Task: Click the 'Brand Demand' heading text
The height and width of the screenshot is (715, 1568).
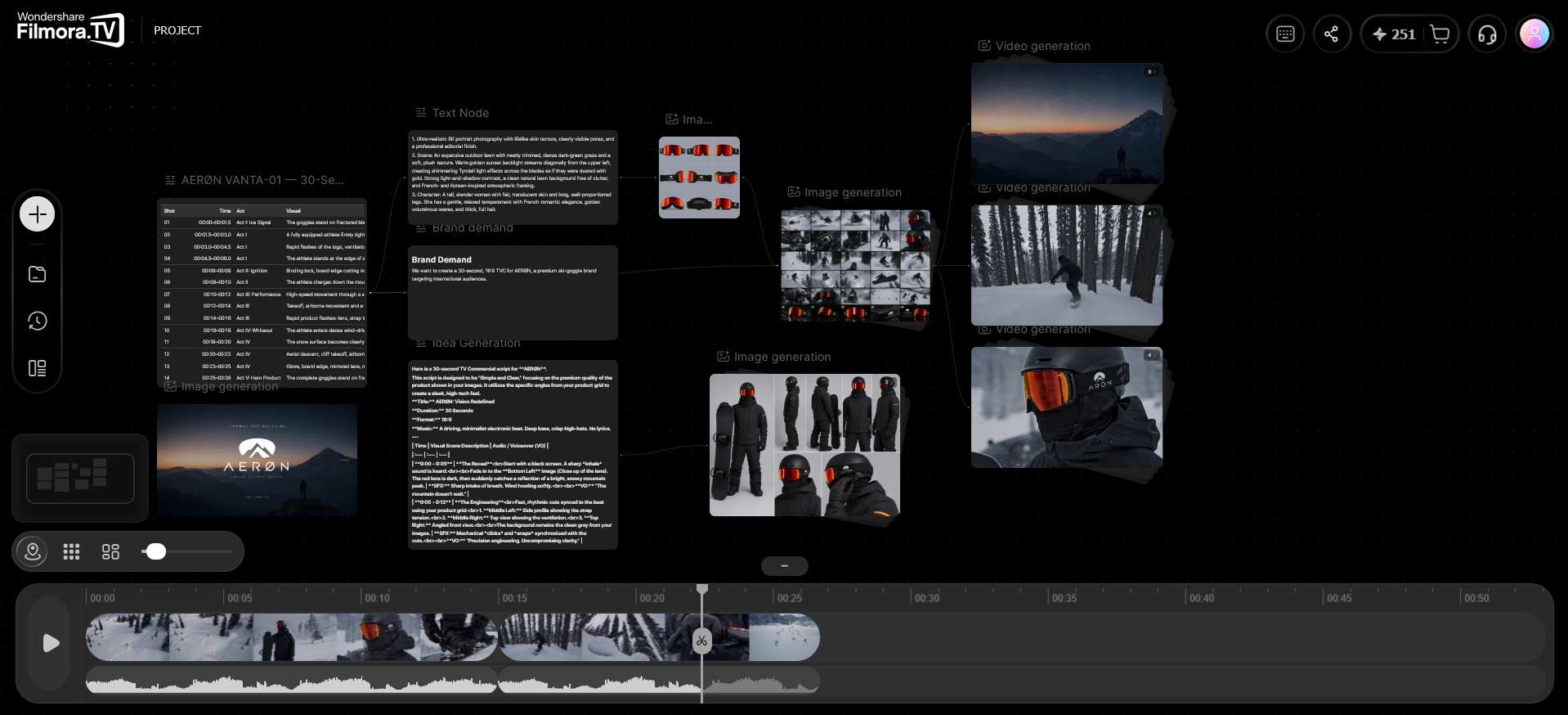Action: [x=441, y=260]
